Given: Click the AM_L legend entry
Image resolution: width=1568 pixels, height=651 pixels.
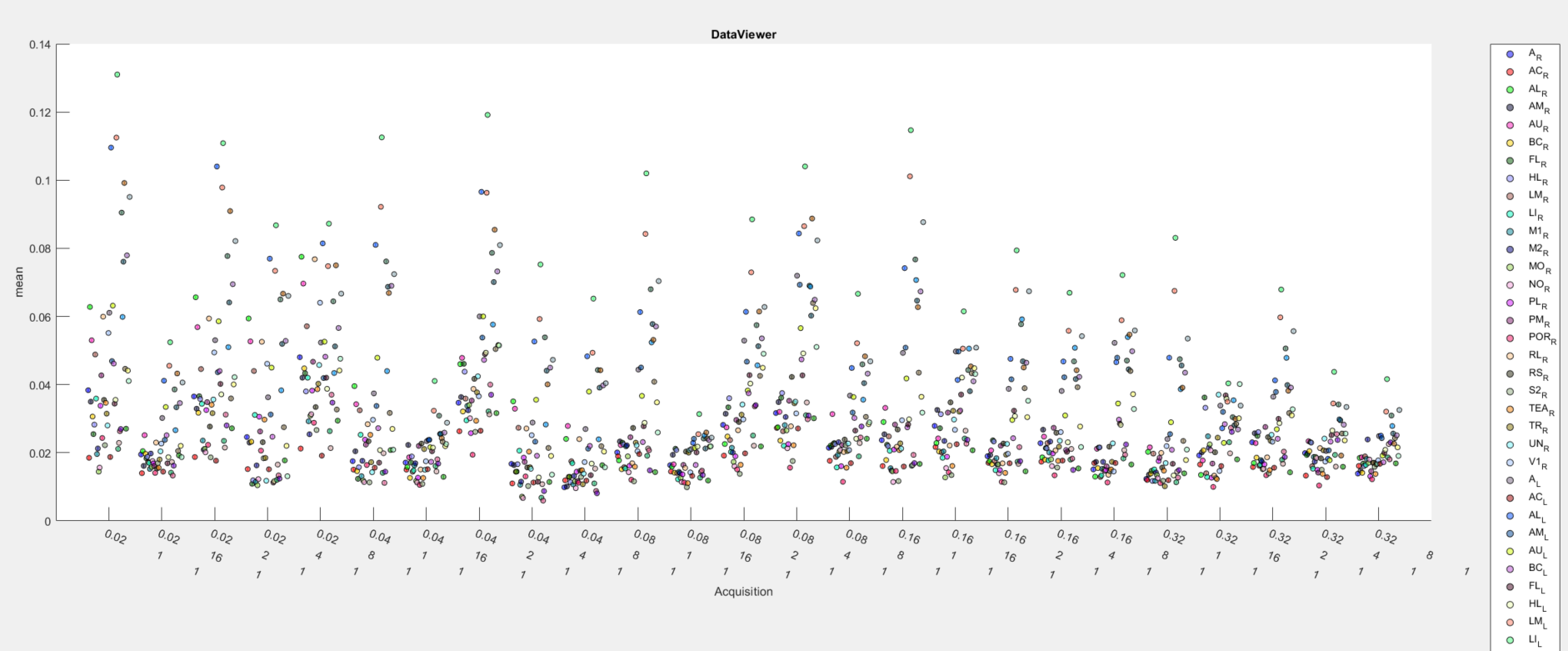Looking at the screenshot, I should 1526,533.
